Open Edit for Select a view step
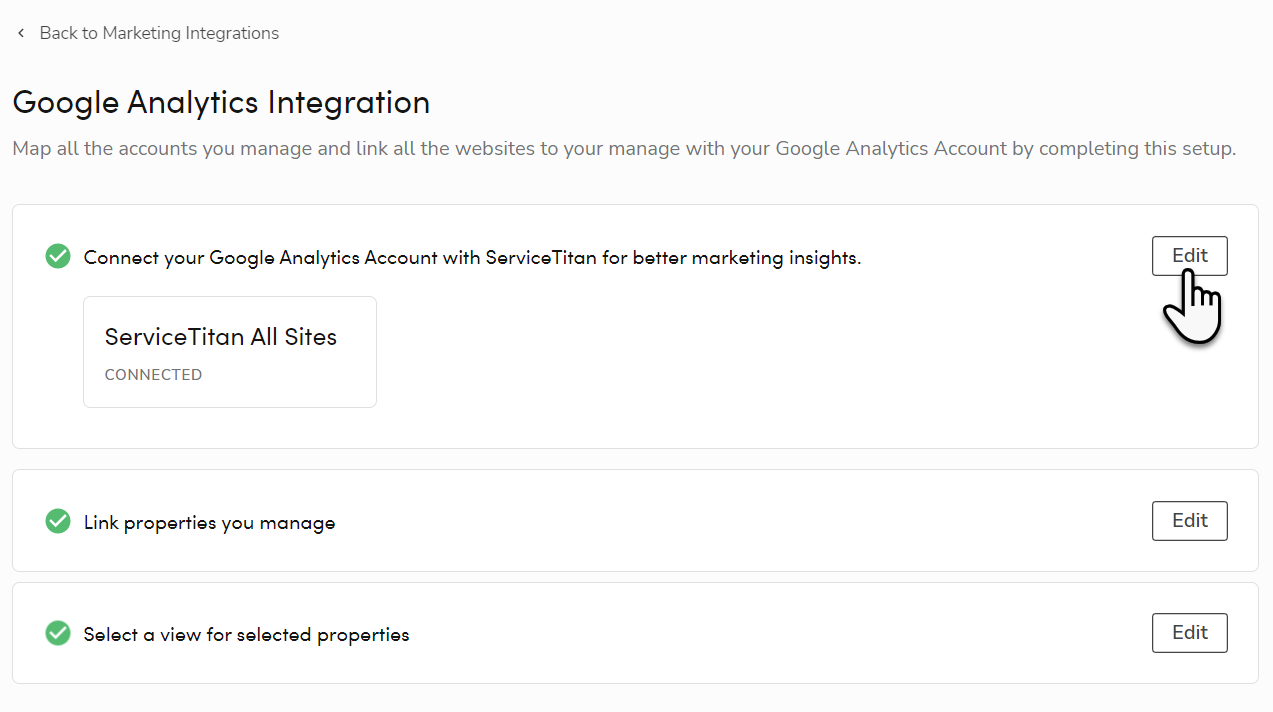The width and height of the screenshot is (1273, 712). coord(1189,633)
